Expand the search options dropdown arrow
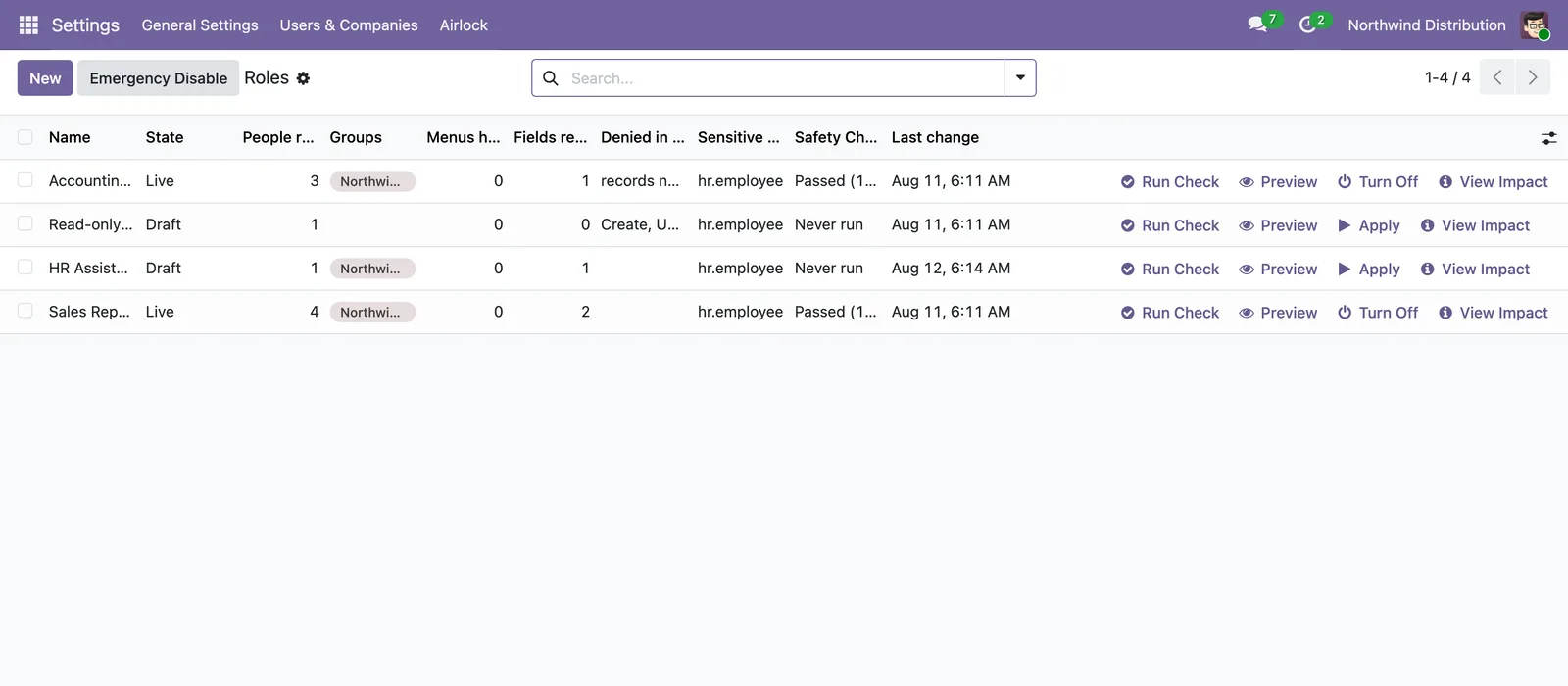The height and width of the screenshot is (686, 1568). pos(1020,77)
